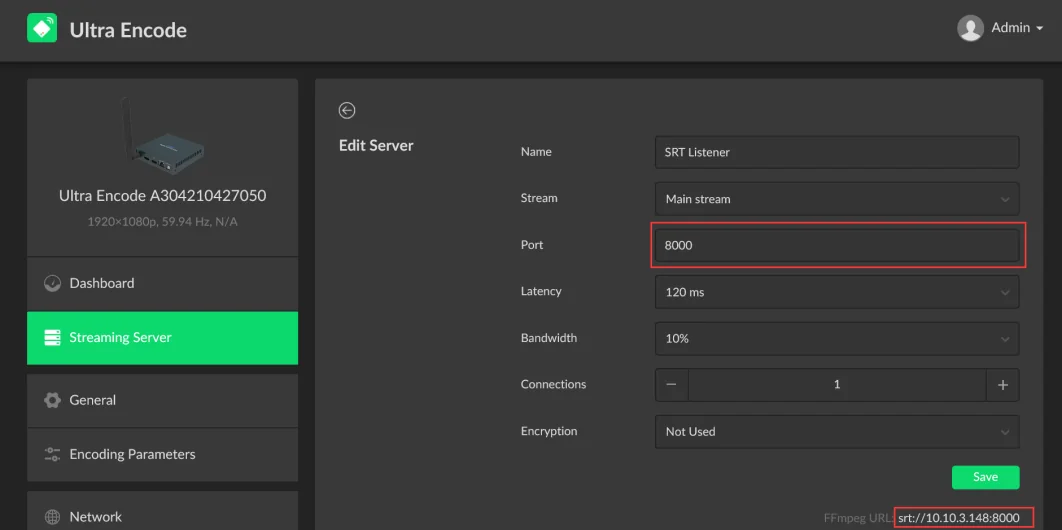Click the green Ultra Encode logo icon
Viewport: 1062px width, 530px height.
tap(42, 28)
